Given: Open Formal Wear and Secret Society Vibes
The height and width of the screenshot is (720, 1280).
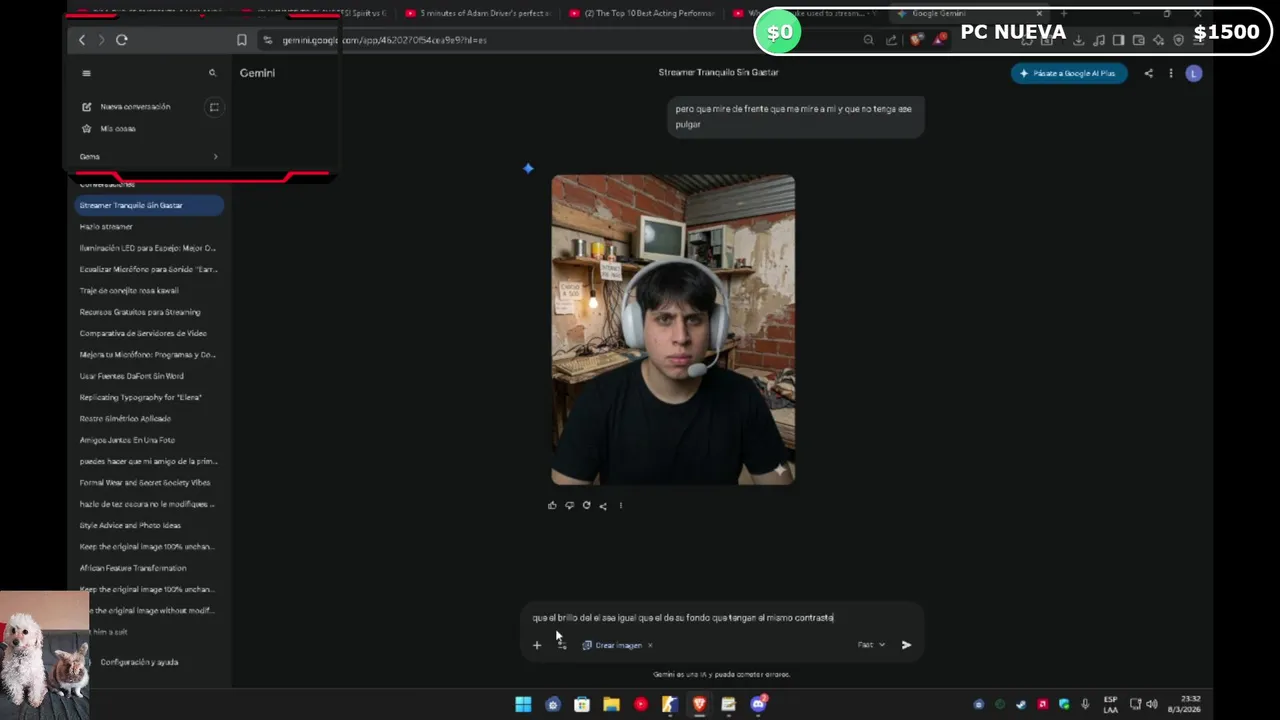Looking at the screenshot, I should (150, 482).
